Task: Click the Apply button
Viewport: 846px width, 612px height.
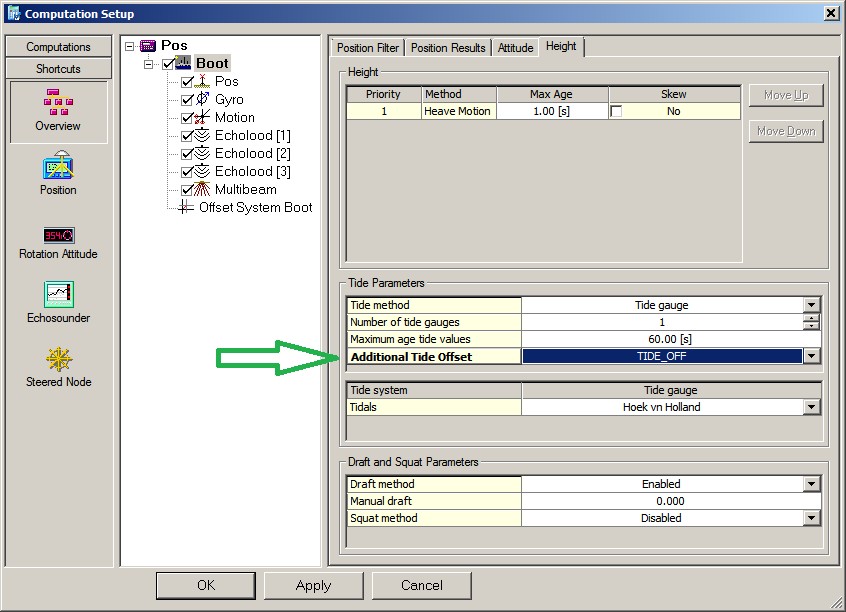Action: [x=313, y=586]
